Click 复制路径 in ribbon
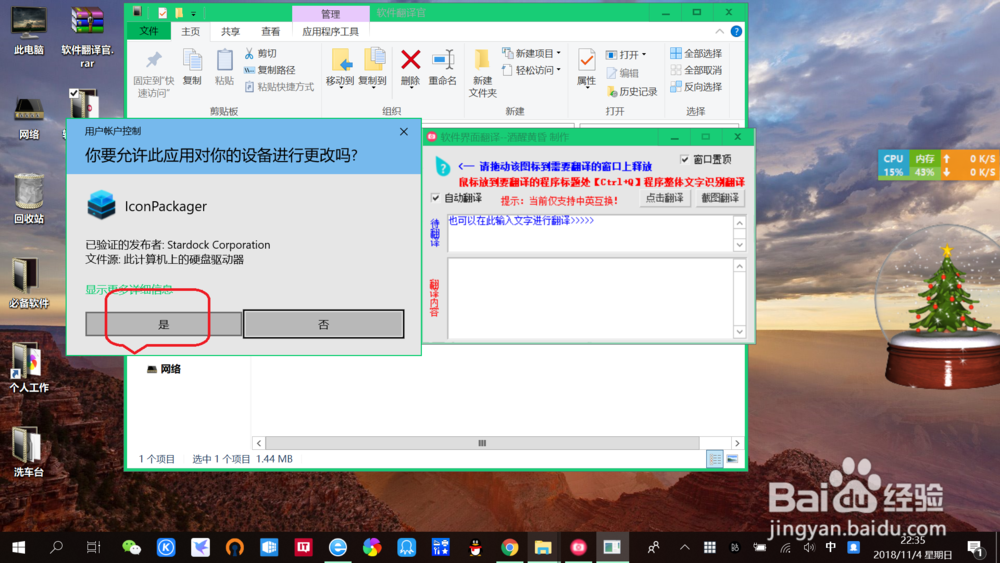Image resolution: width=1000 pixels, height=563 pixels. (x=270, y=70)
